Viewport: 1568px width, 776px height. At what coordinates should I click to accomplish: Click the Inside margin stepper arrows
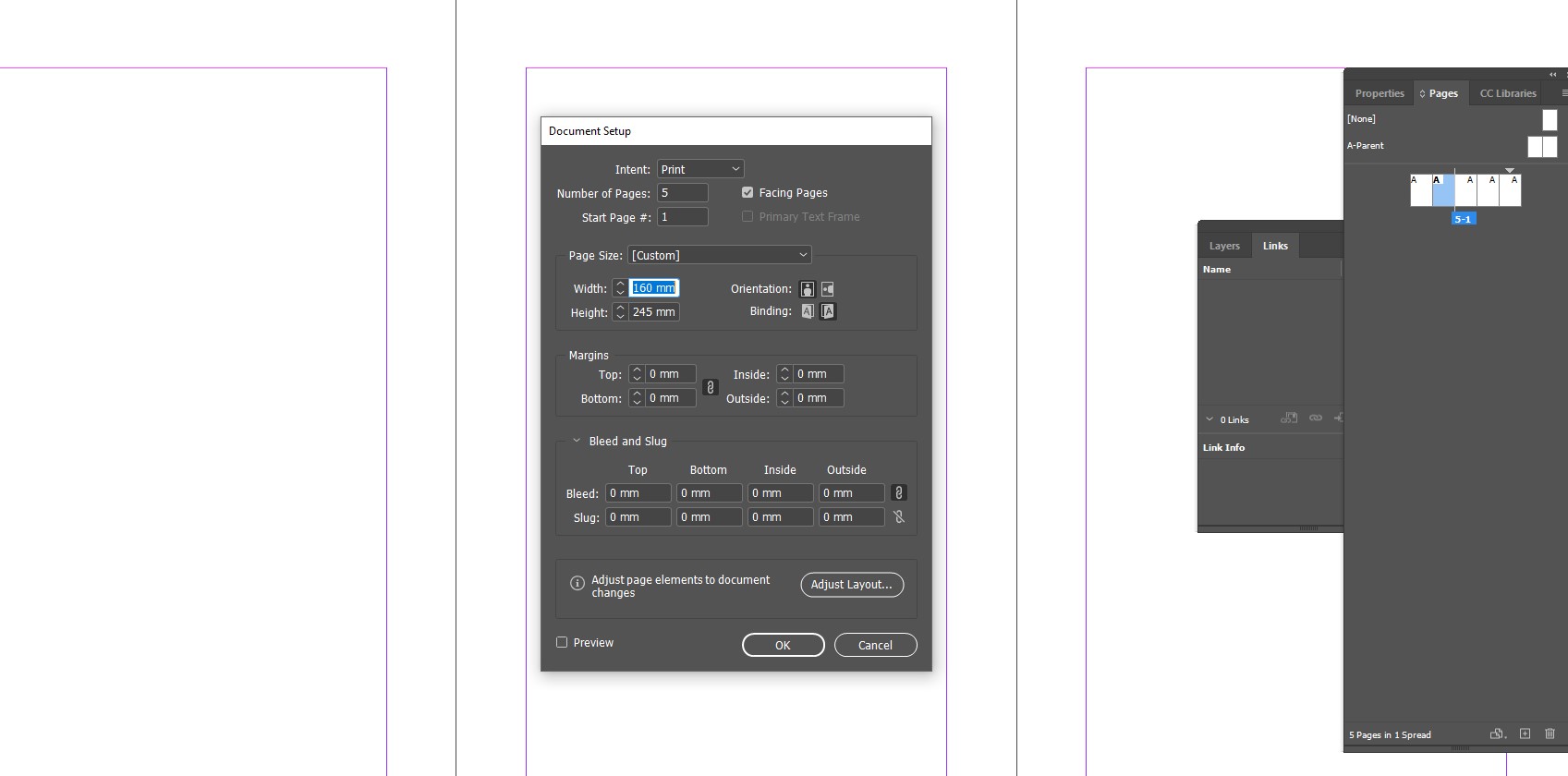784,374
